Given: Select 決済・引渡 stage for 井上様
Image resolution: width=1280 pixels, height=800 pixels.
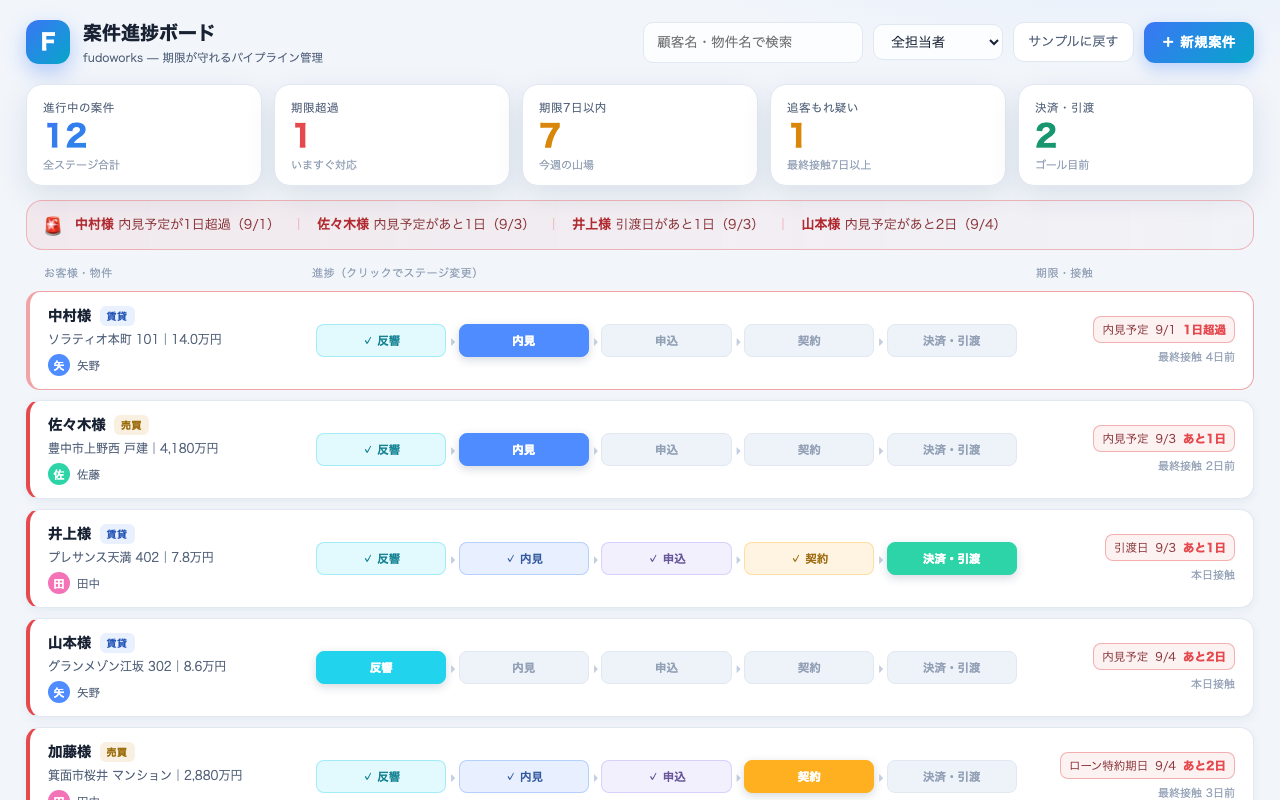Looking at the screenshot, I should pos(952,559).
